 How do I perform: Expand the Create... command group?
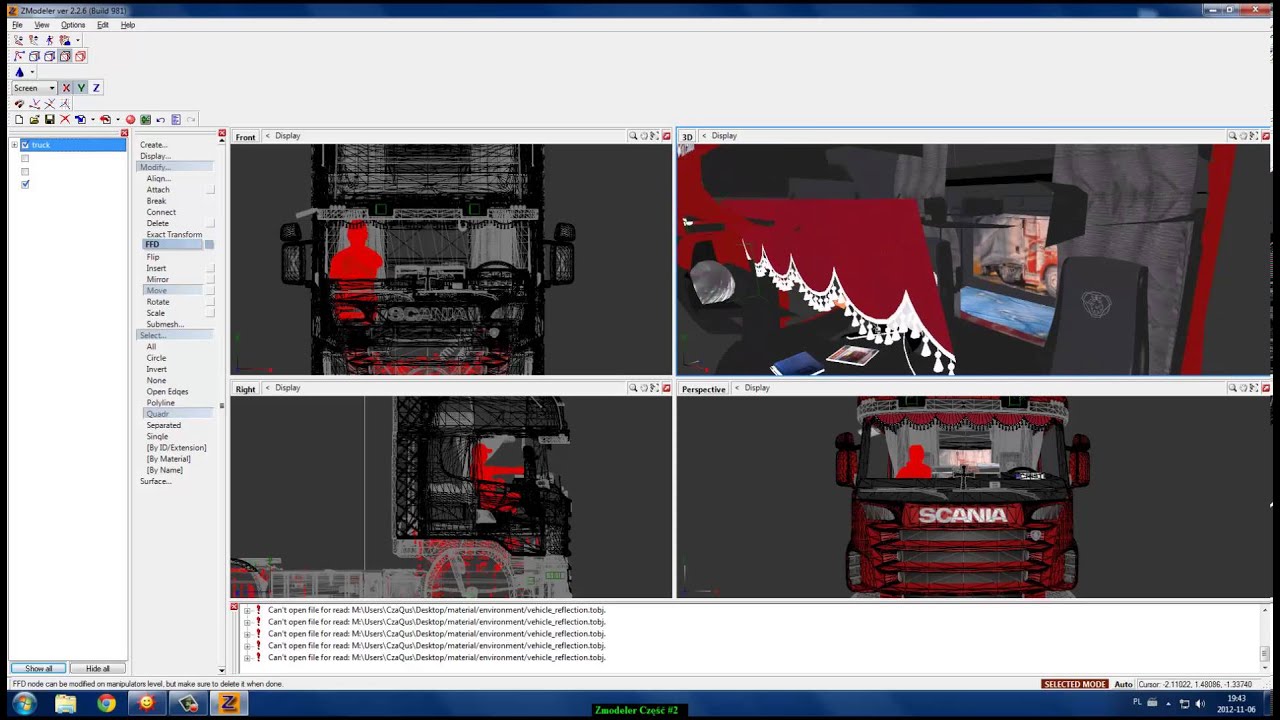(x=154, y=145)
